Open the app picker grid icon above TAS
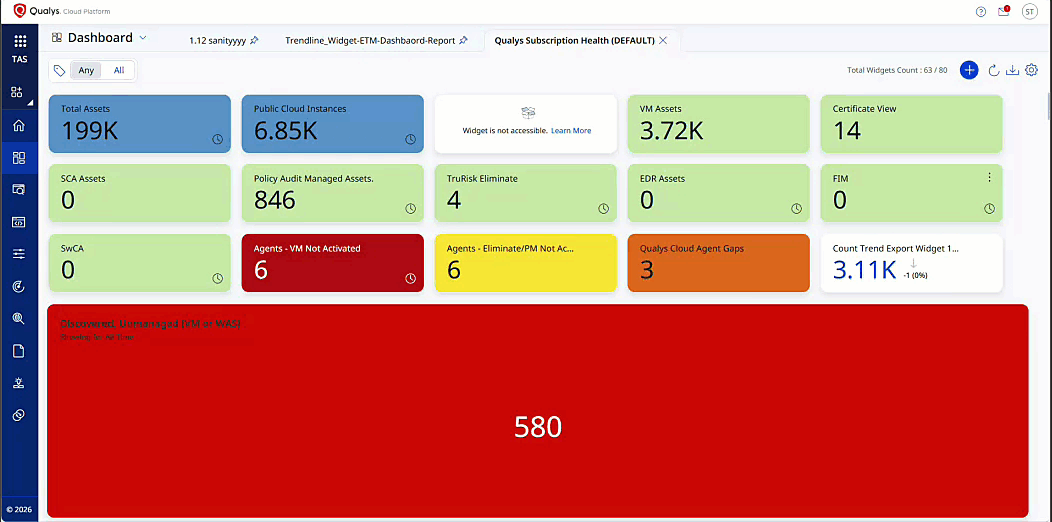Image resolution: width=1052 pixels, height=522 pixels. [19, 41]
